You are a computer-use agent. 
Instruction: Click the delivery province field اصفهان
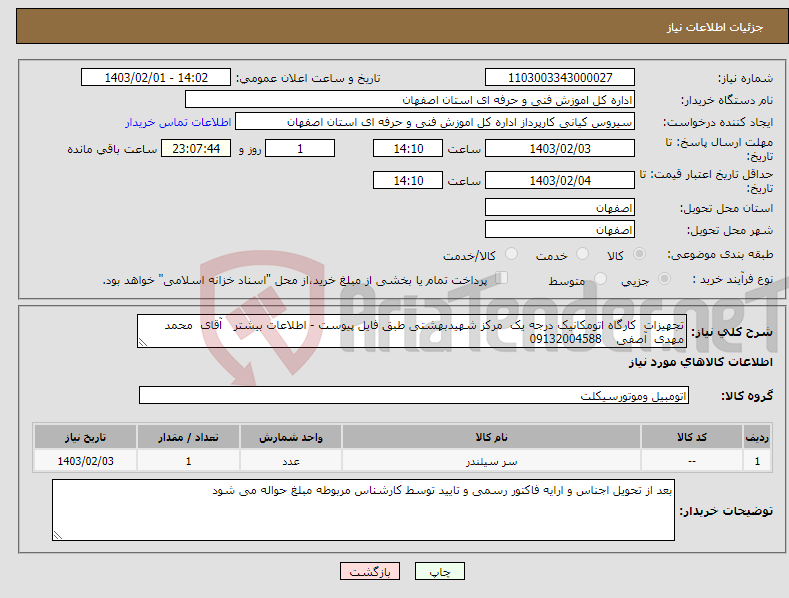(x=560, y=207)
